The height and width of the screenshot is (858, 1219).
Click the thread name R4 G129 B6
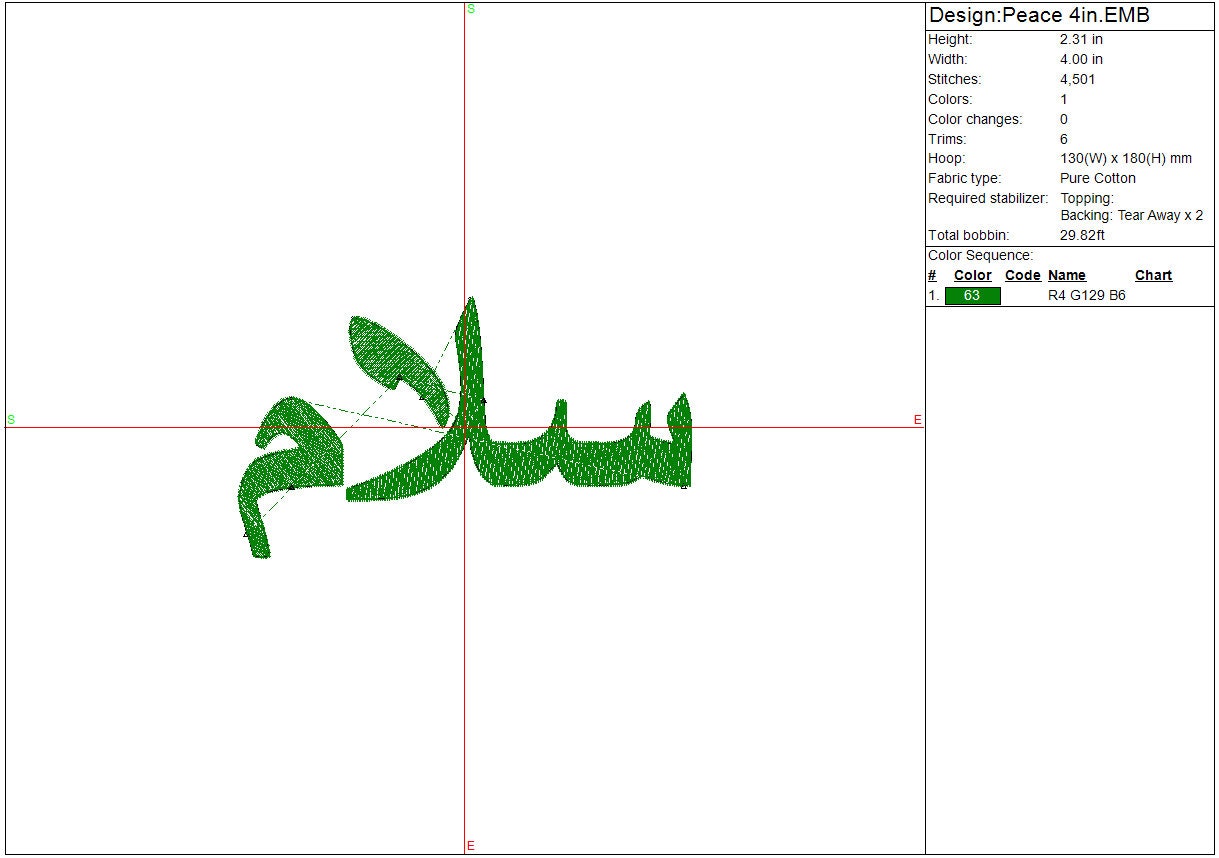[x=1086, y=296]
